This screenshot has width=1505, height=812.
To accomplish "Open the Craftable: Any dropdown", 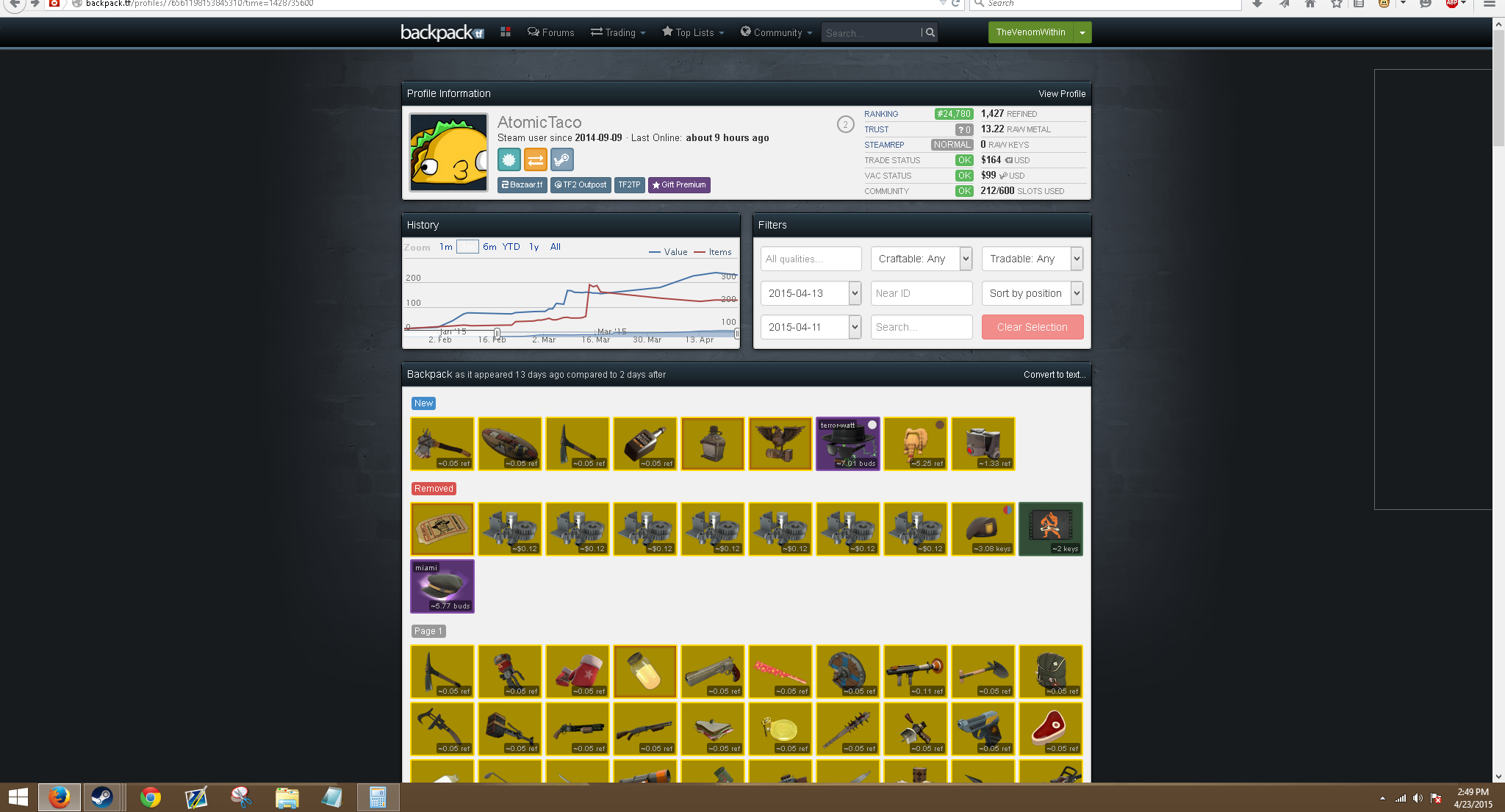I will pos(921,259).
